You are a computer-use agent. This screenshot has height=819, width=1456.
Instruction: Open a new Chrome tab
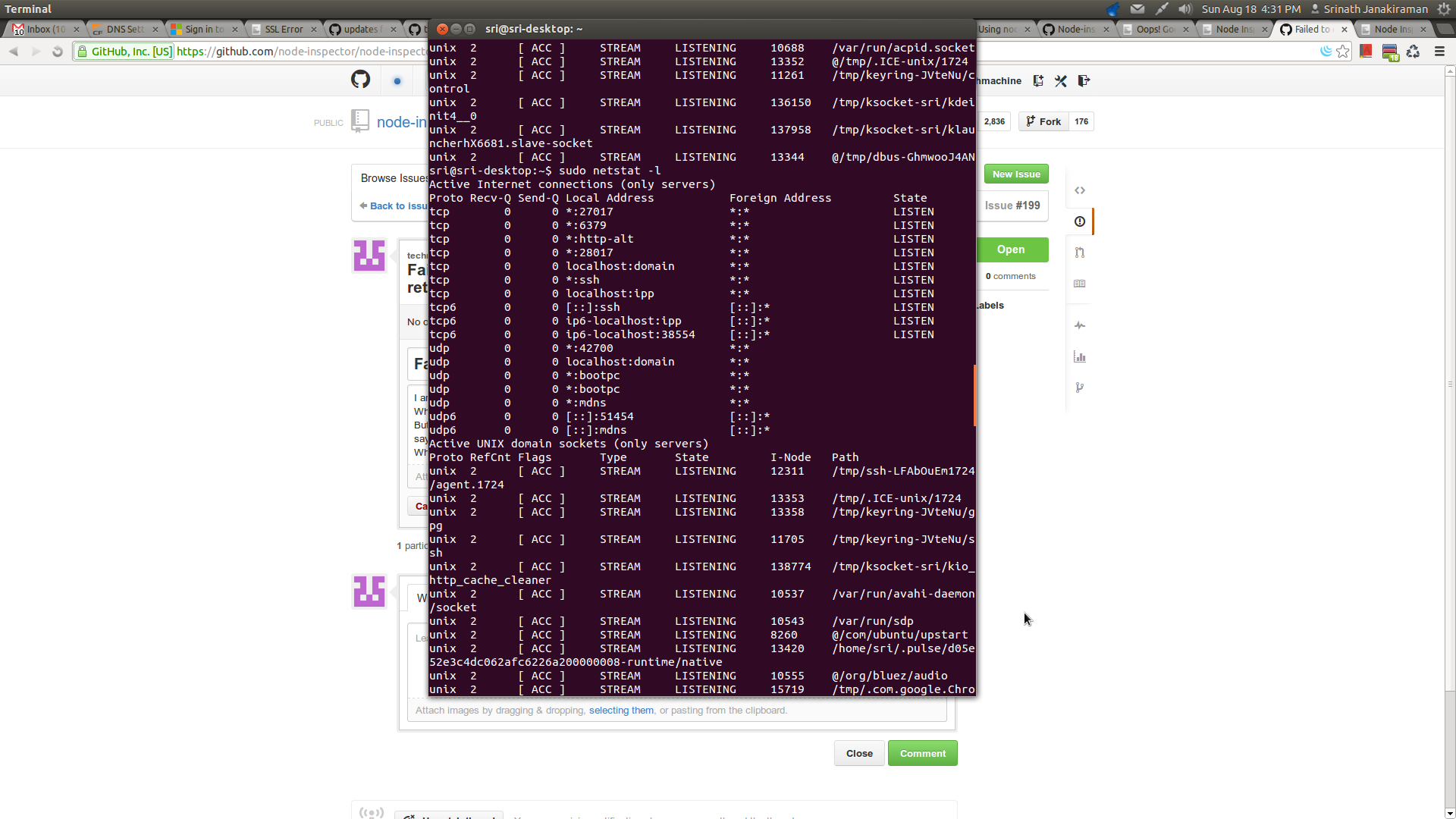[x=1445, y=29]
